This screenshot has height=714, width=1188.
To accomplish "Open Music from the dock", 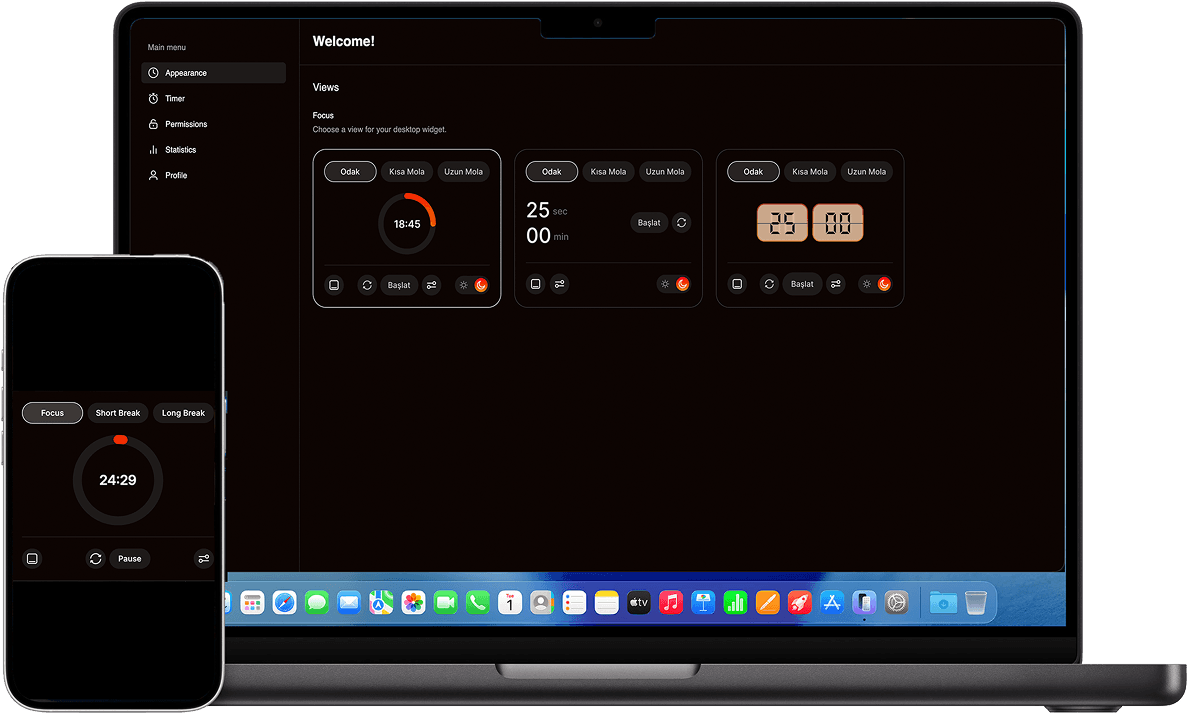I will (x=671, y=603).
